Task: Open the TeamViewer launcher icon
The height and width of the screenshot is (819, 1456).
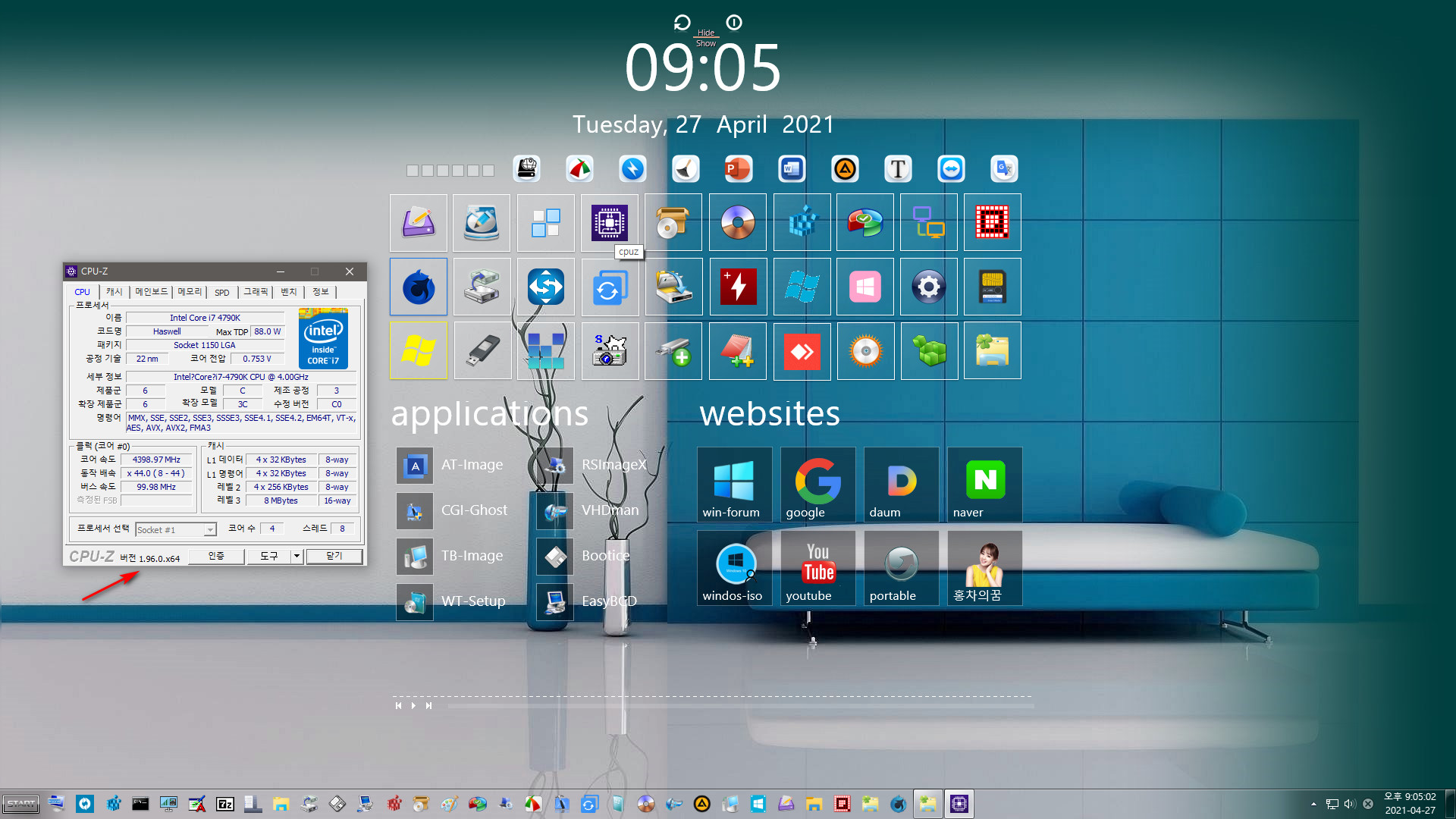Action: (951, 168)
